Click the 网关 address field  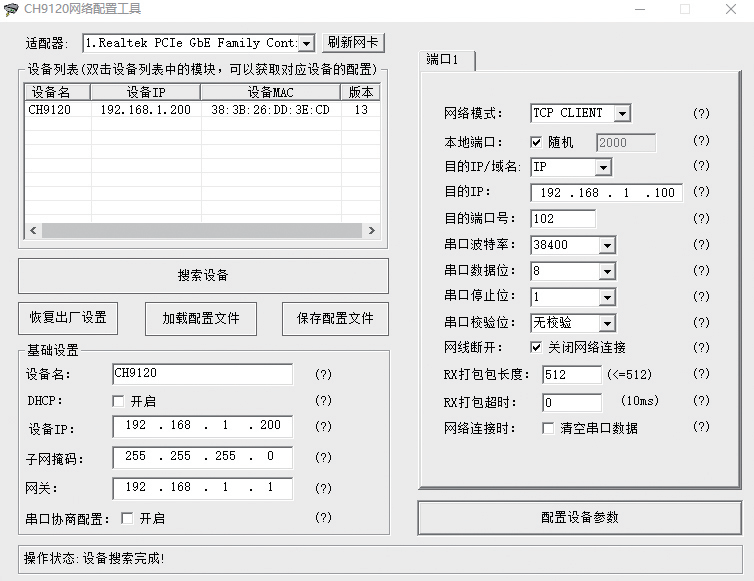pos(202,488)
